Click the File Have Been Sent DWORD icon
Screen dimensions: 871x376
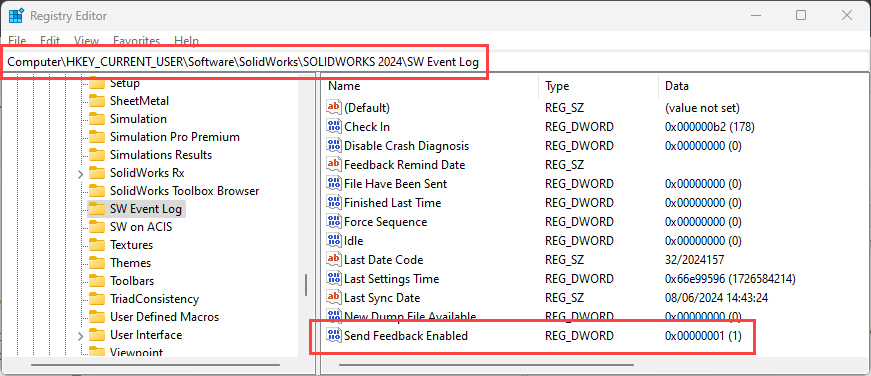(x=334, y=183)
